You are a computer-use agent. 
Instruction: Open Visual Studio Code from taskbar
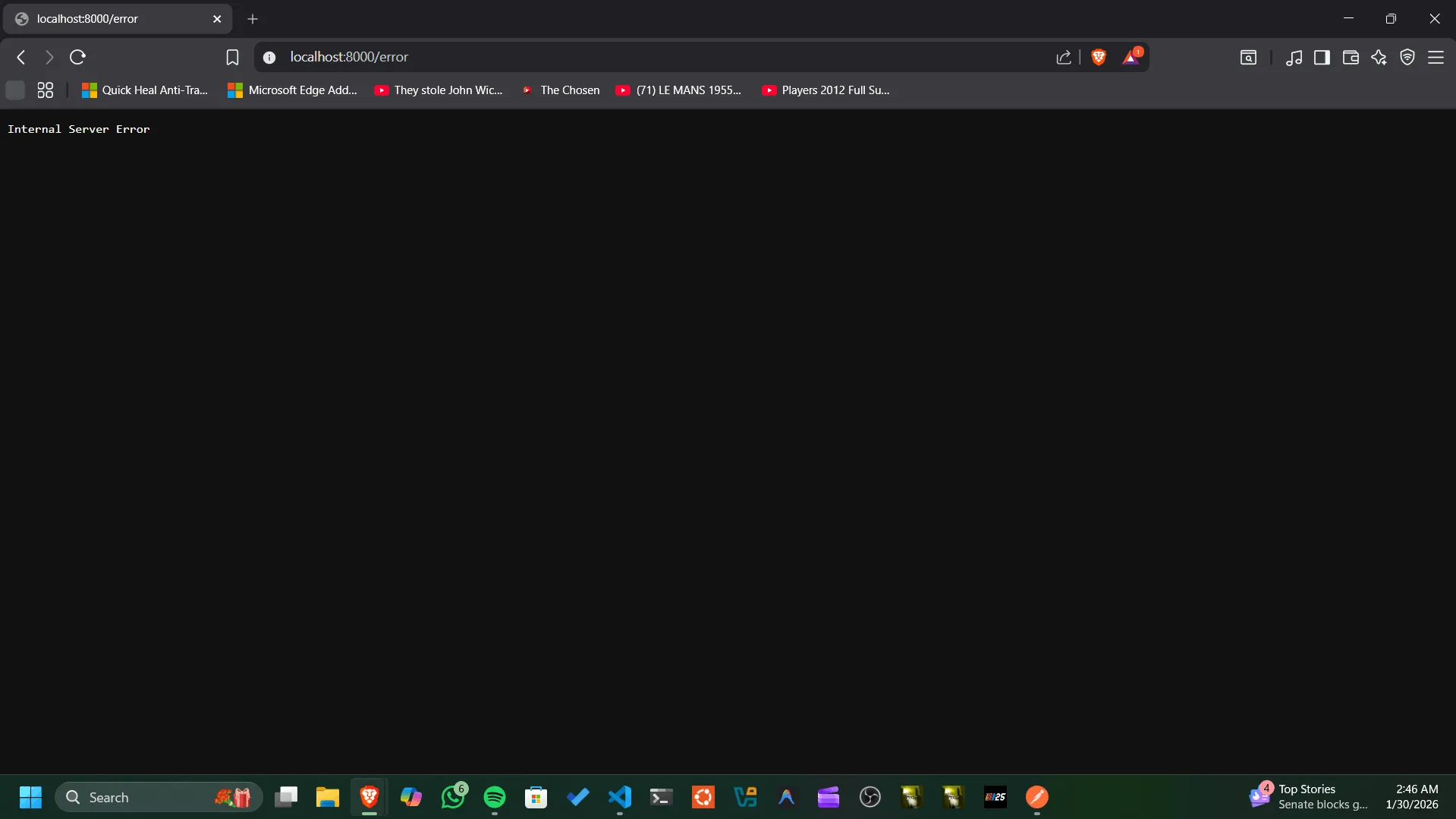[x=620, y=797]
